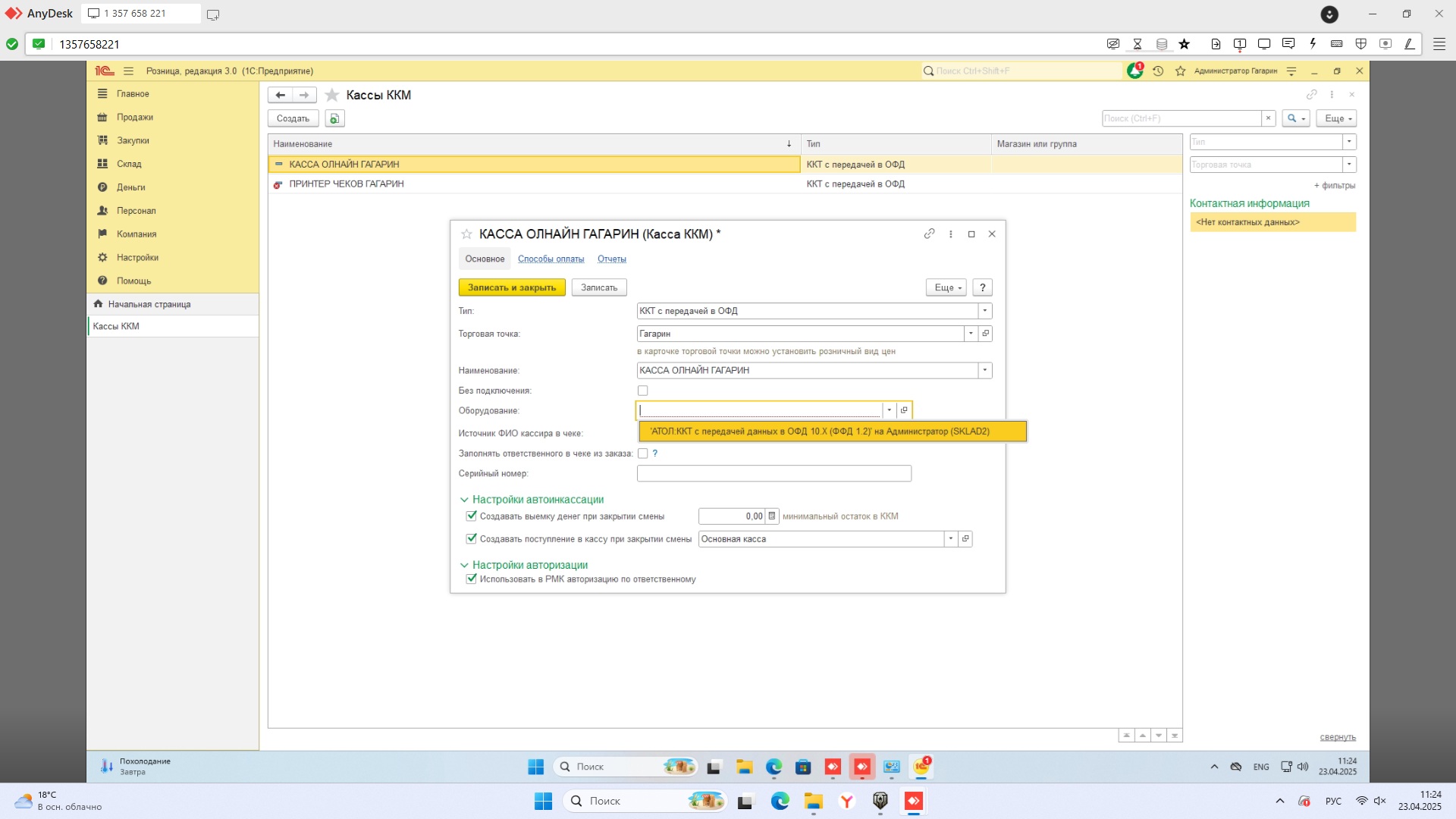
Task: Open the 1C hamburger main menu
Action: (128, 71)
